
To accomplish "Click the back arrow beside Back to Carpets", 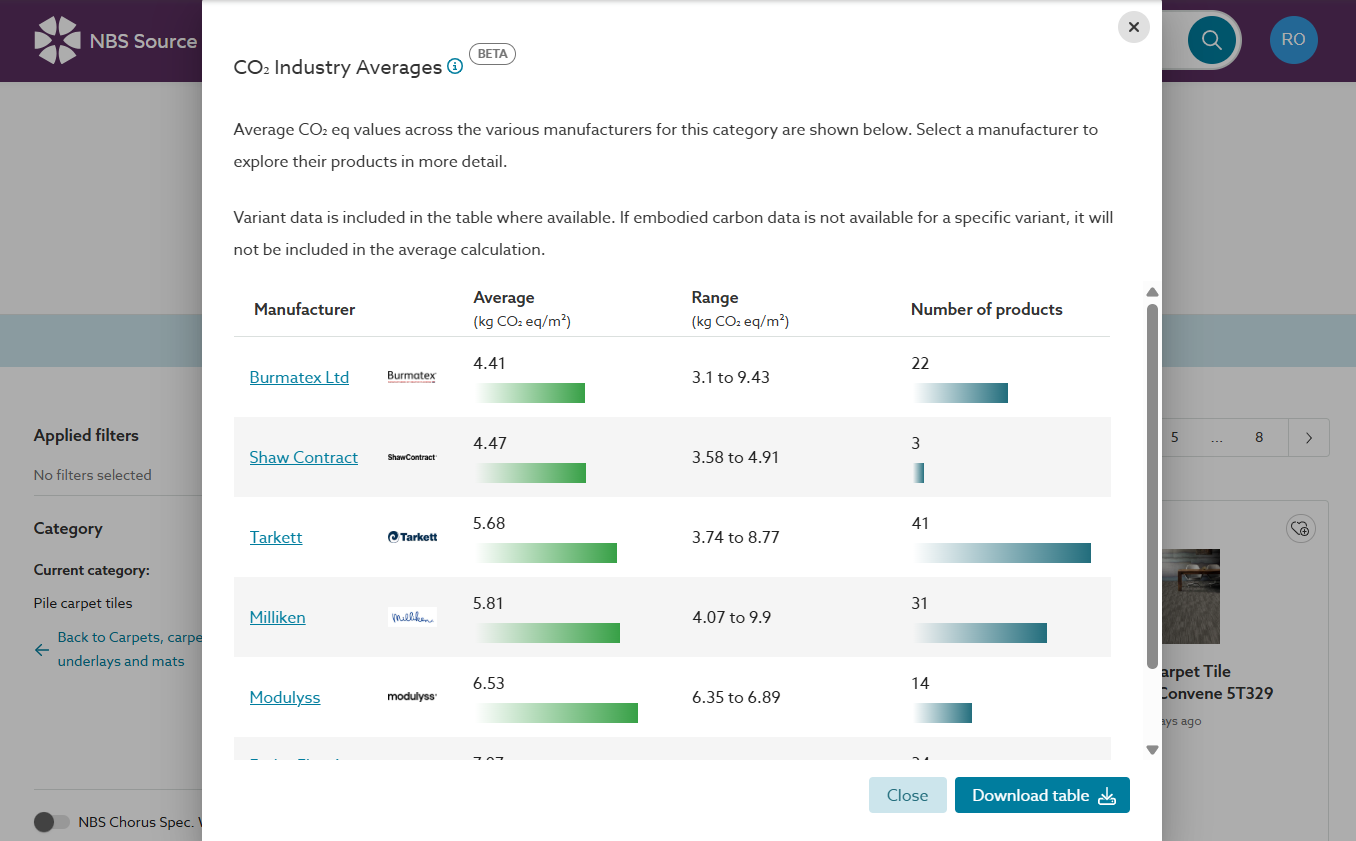I will pyautogui.click(x=42, y=650).
